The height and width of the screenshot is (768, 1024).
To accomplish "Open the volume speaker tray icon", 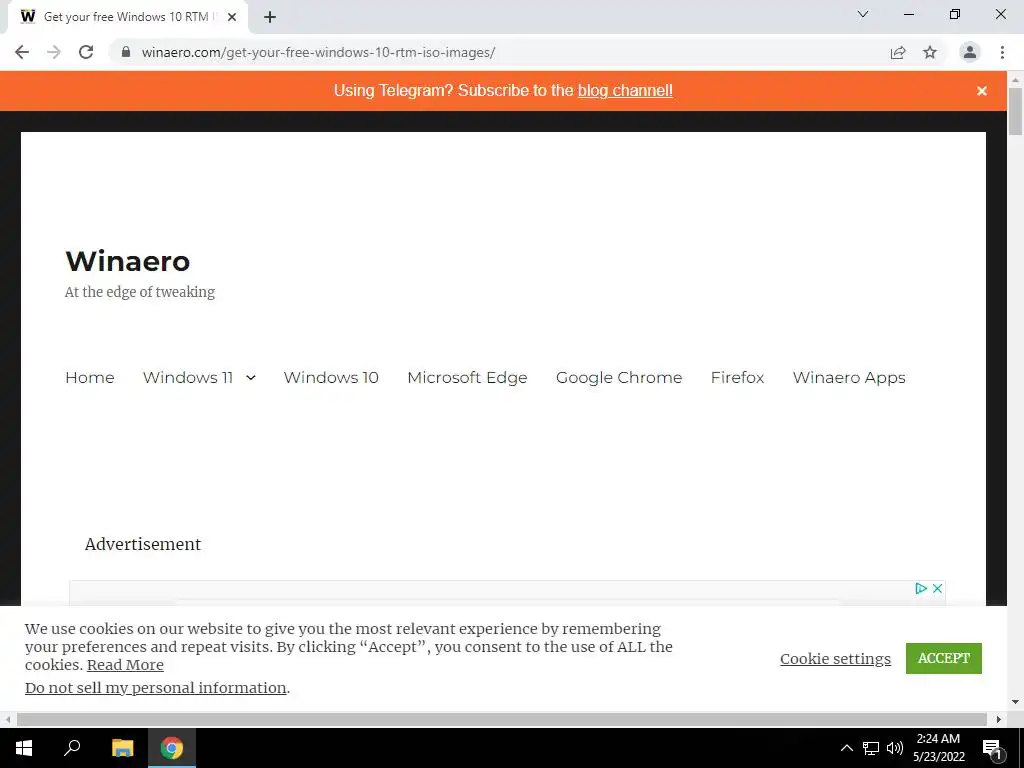I will tap(895, 748).
